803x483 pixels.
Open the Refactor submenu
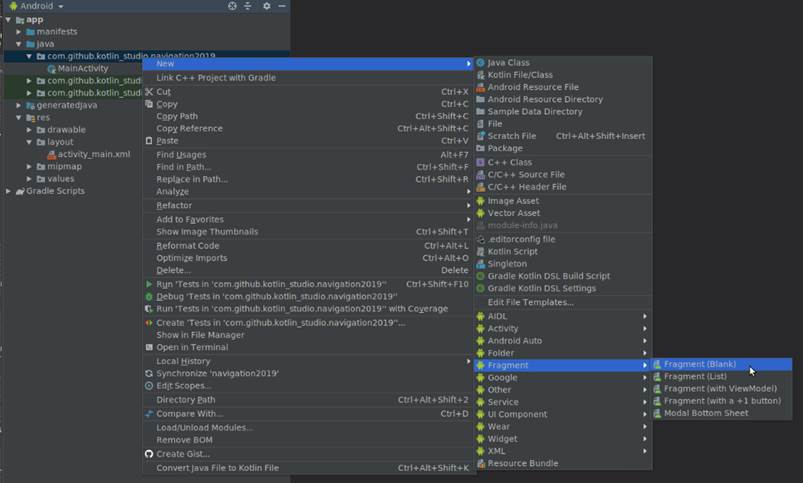tap(308, 205)
